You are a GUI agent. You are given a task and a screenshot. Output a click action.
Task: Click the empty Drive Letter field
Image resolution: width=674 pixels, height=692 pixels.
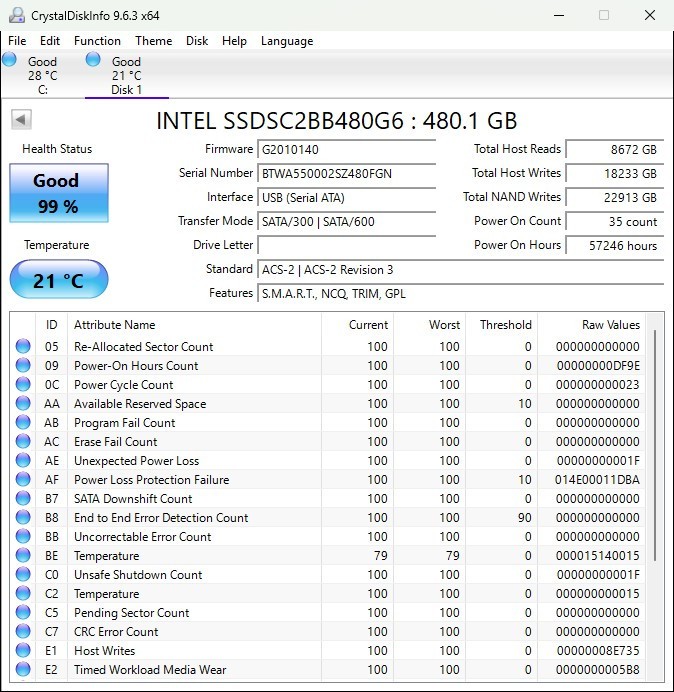point(346,245)
